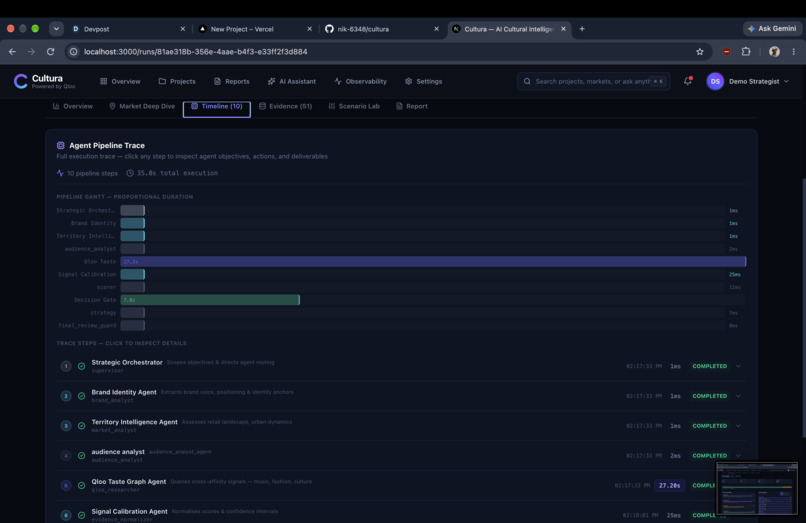Open AI Assistant page

(291, 81)
